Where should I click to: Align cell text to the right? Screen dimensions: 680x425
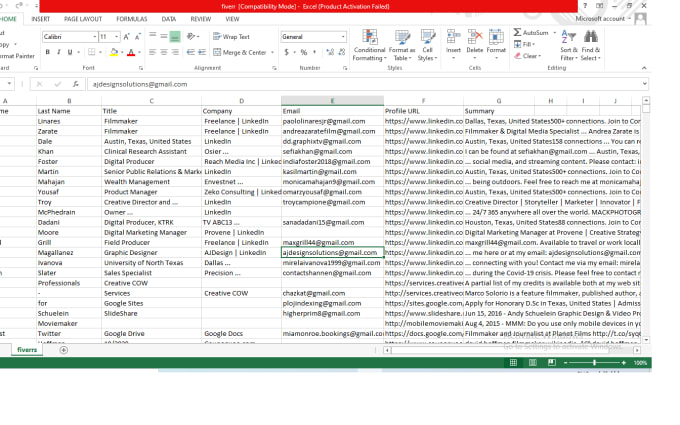pos(175,52)
